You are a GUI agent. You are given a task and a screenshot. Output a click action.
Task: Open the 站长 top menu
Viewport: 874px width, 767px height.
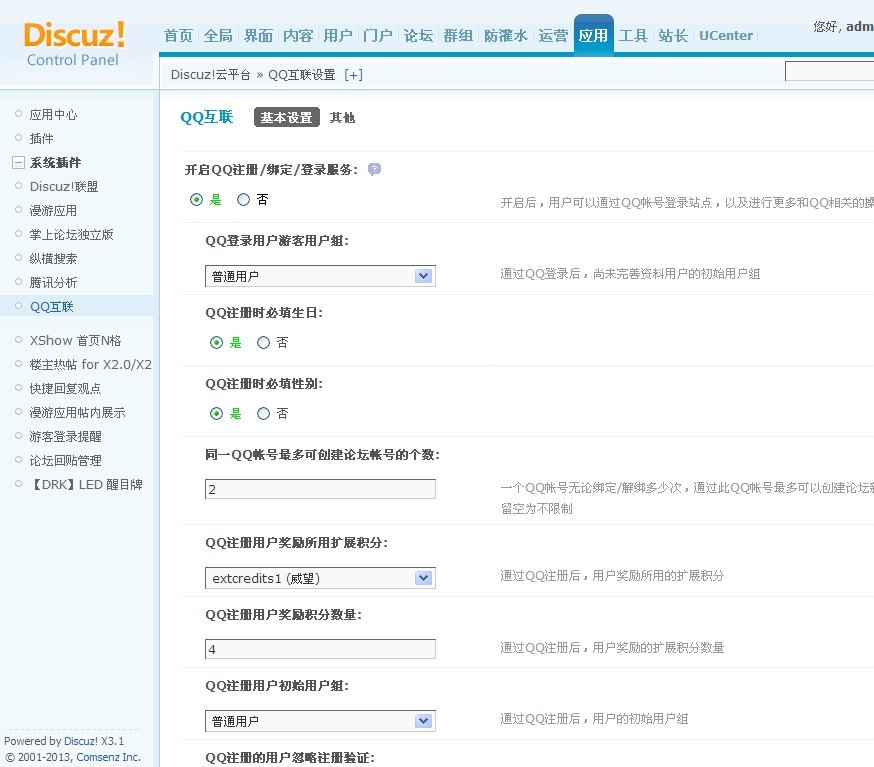point(673,36)
